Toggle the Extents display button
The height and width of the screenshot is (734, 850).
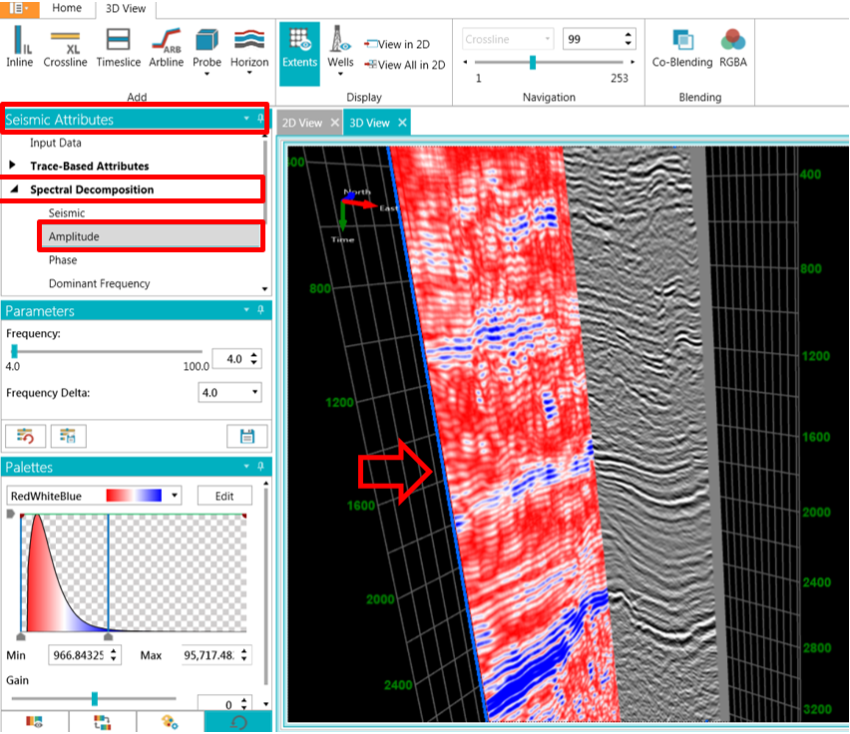299,46
